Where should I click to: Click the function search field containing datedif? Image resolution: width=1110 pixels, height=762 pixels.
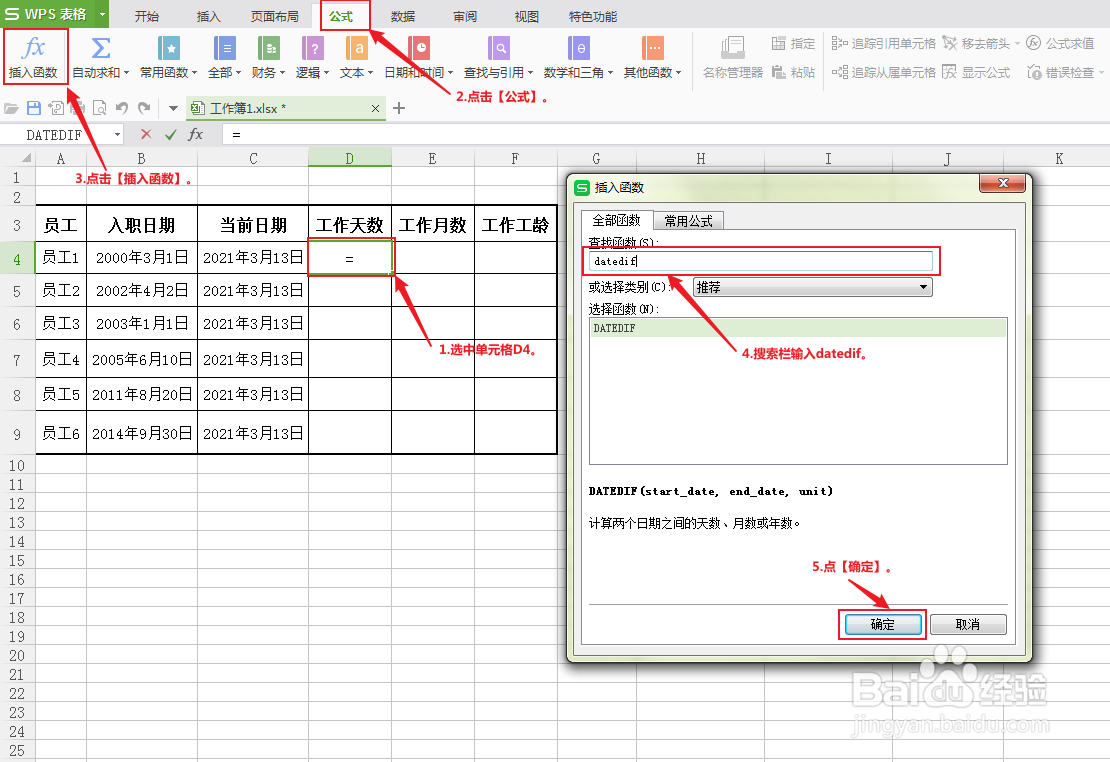760,261
